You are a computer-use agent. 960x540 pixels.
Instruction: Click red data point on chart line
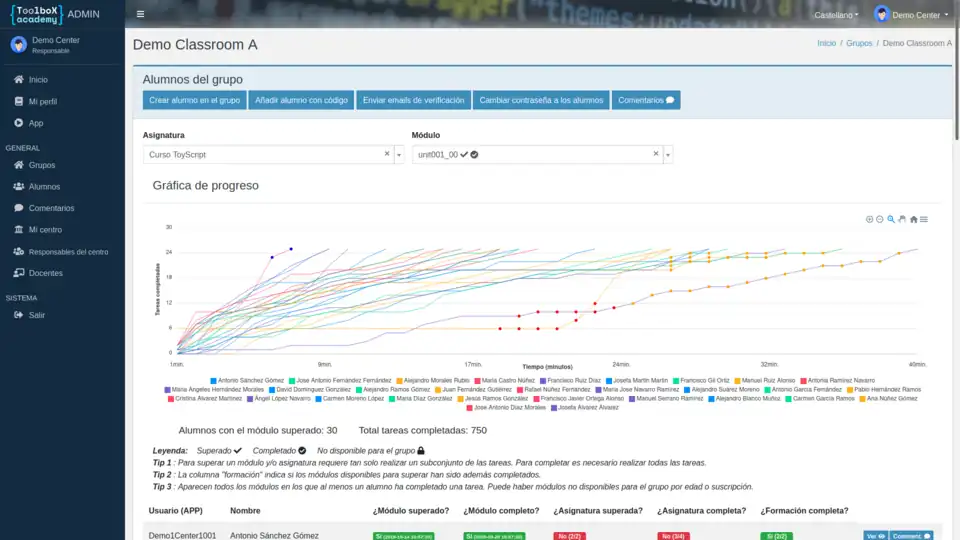tap(519, 316)
